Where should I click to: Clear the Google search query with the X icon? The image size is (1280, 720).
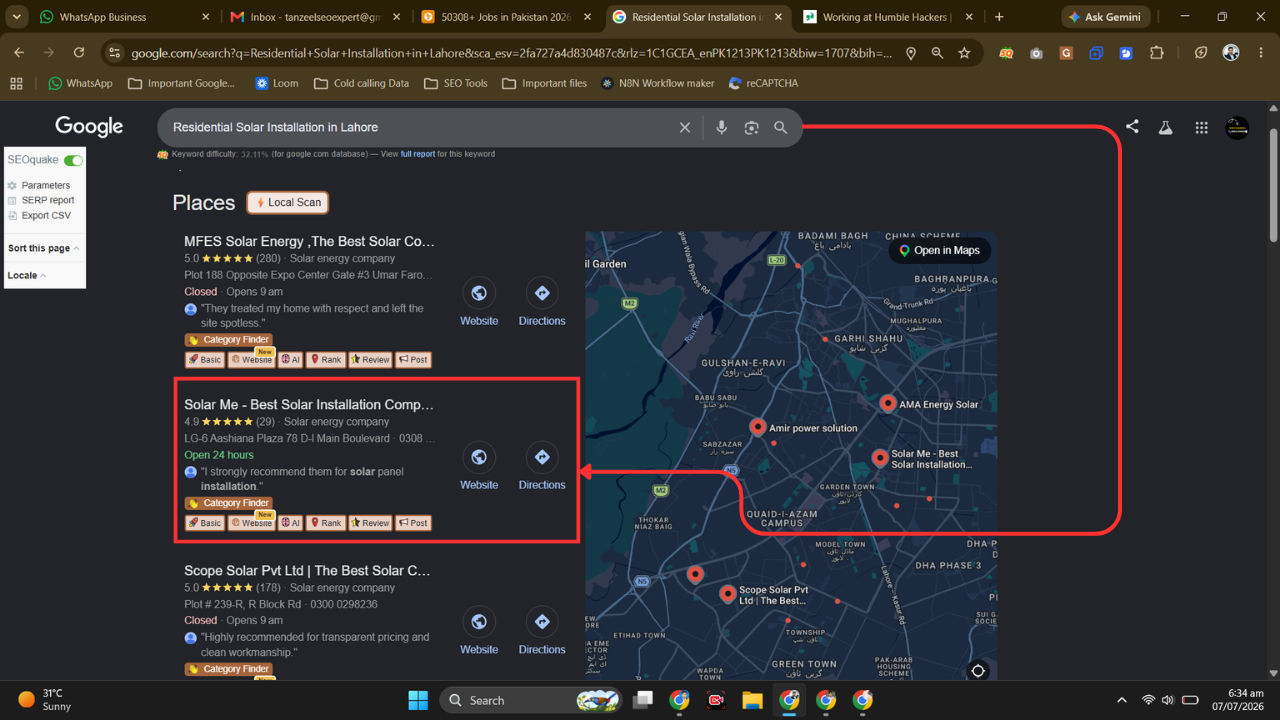(x=685, y=128)
